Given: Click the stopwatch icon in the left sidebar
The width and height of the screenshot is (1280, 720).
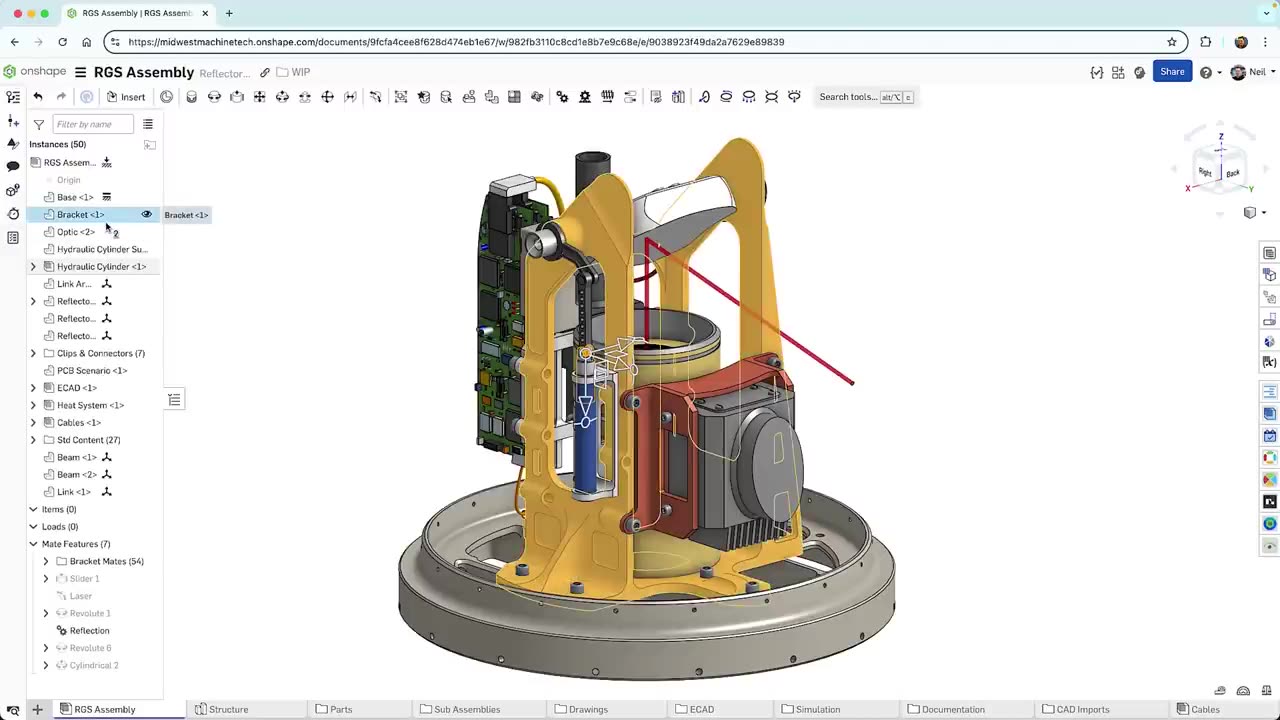Looking at the screenshot, I should (x=13, y=214).
